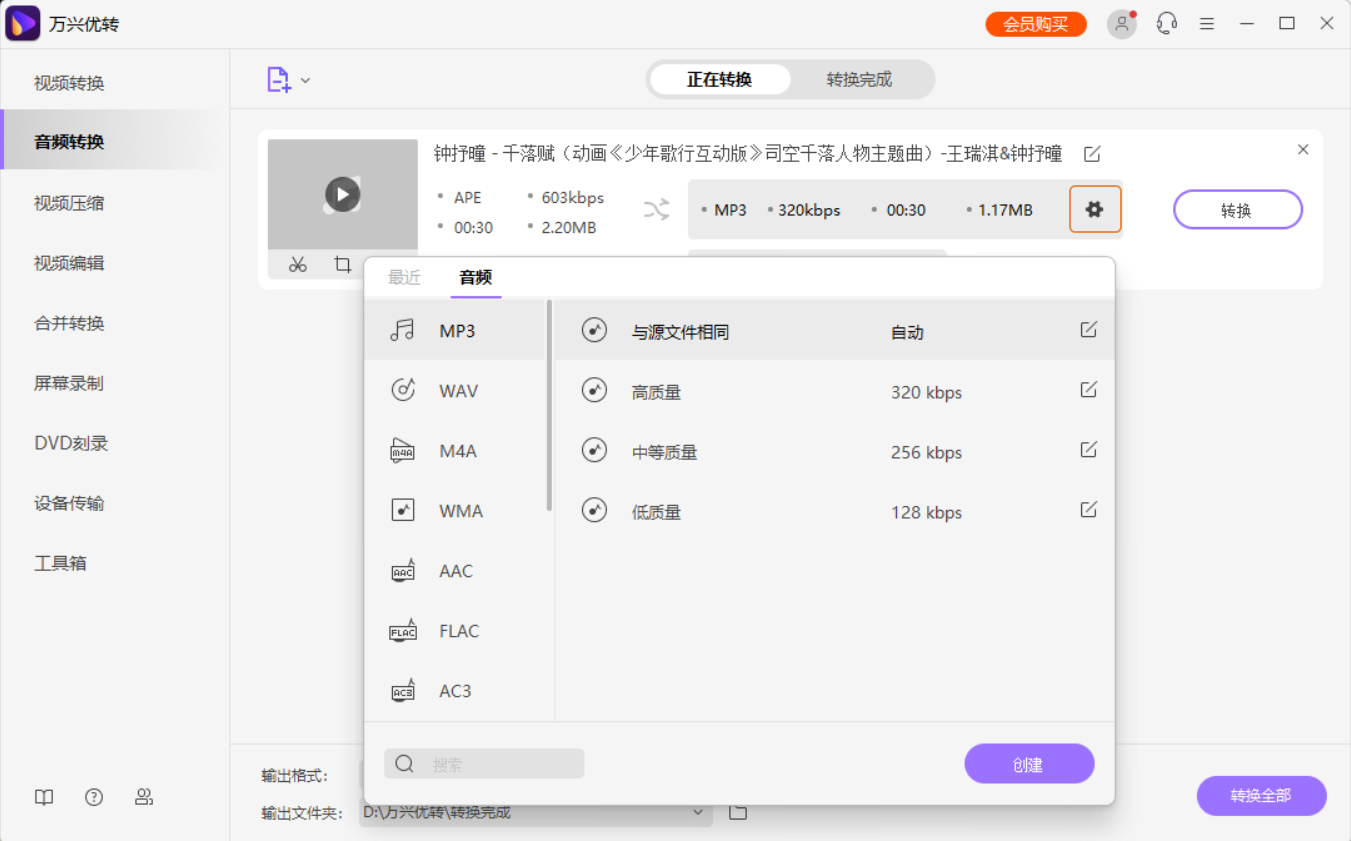Open the crop tool under the thumbnail
1351x841 pixels.
click(341, 264)
